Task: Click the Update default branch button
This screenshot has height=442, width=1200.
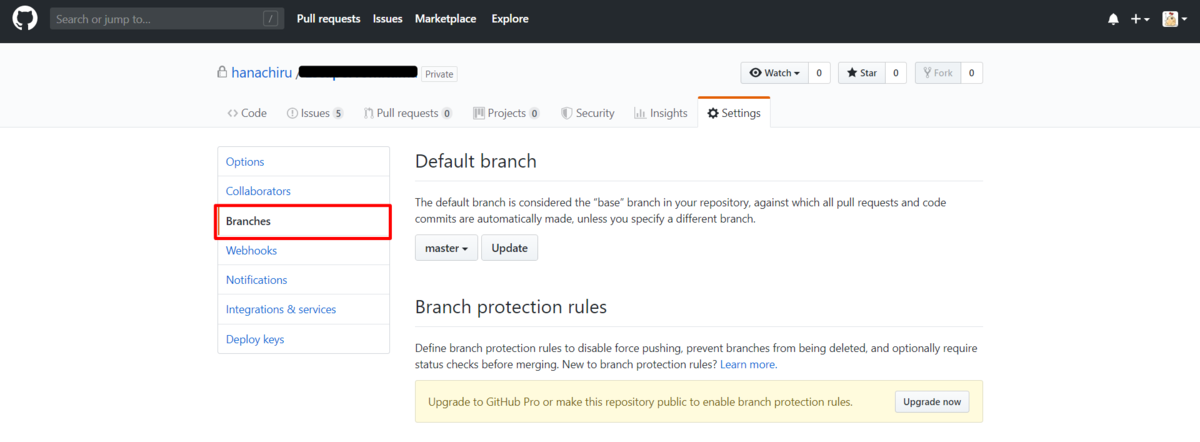Action: click(510, 248)
